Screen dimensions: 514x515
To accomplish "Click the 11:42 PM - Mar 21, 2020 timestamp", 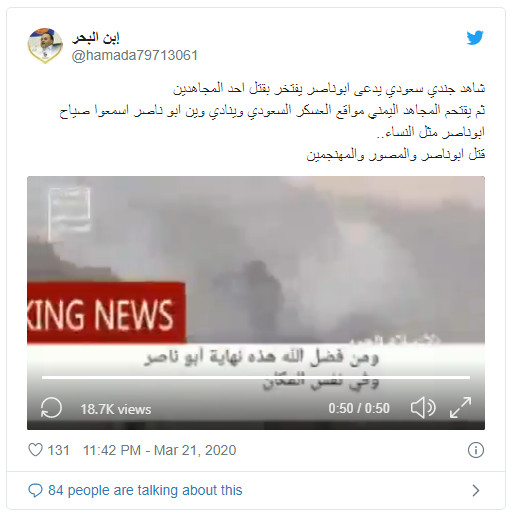I will 159,450.
